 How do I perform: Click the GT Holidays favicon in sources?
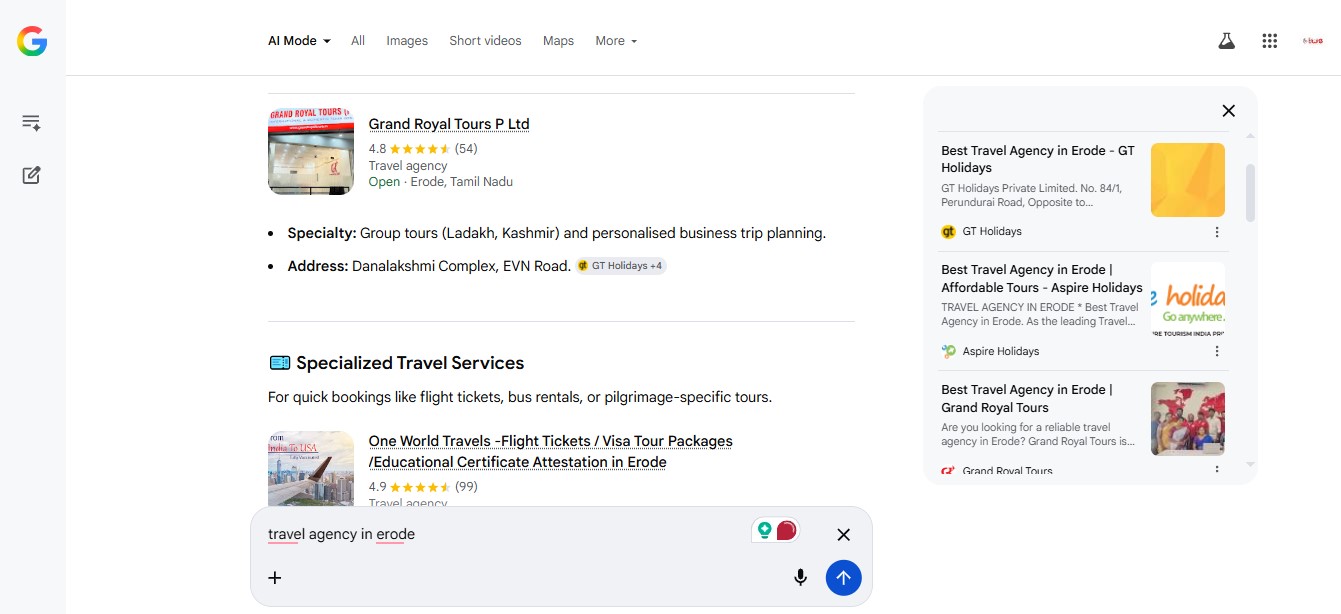coord(949,231)
